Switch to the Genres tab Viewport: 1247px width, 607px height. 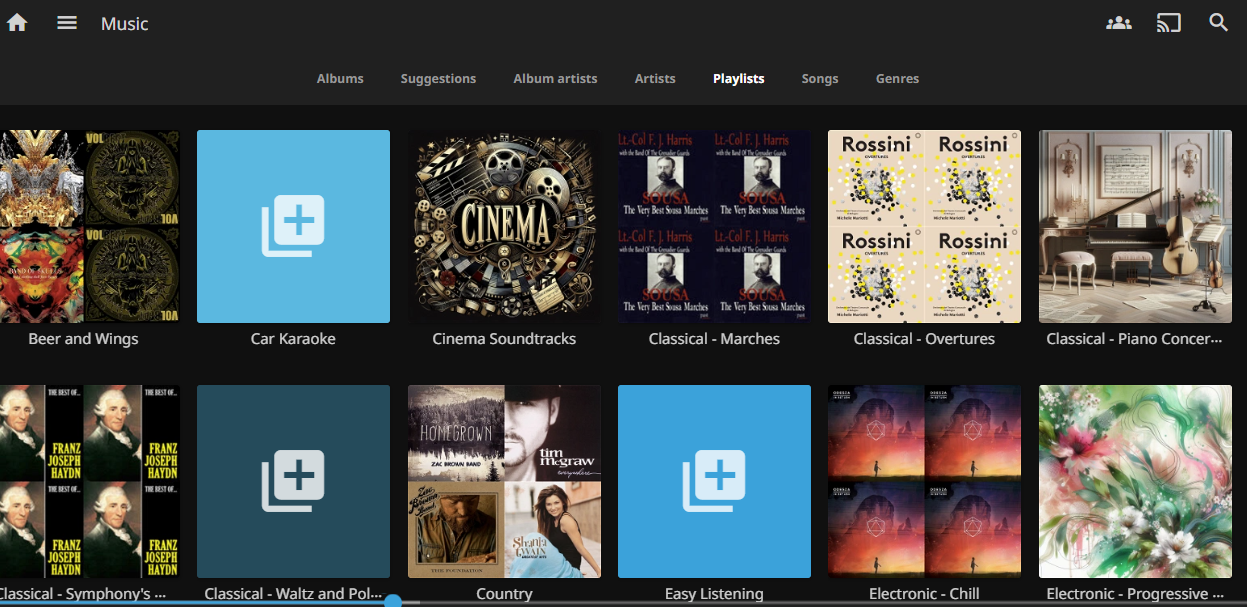[x=897, y=79]
